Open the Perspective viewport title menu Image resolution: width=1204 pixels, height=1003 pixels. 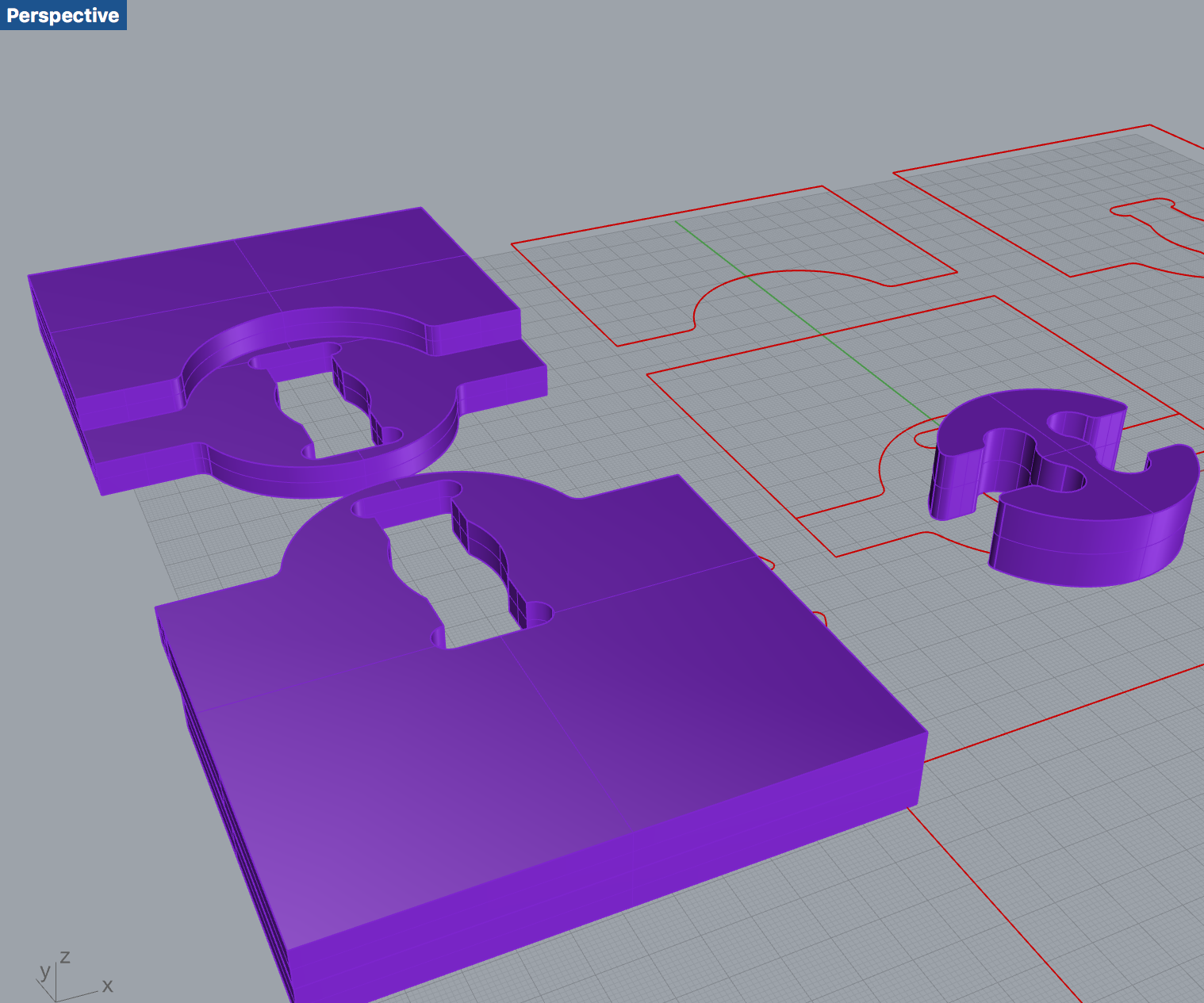point(63,14)
